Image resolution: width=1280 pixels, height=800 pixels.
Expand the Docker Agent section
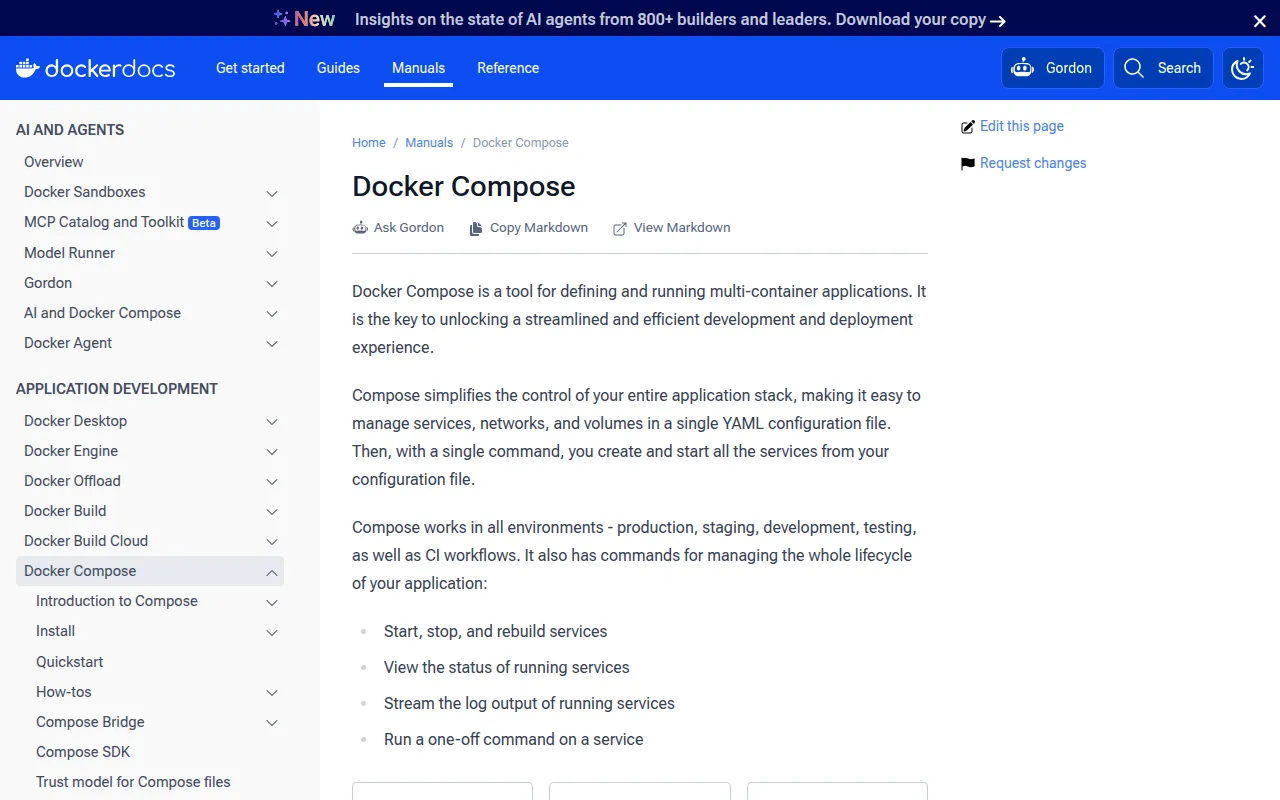pos(272,344)
